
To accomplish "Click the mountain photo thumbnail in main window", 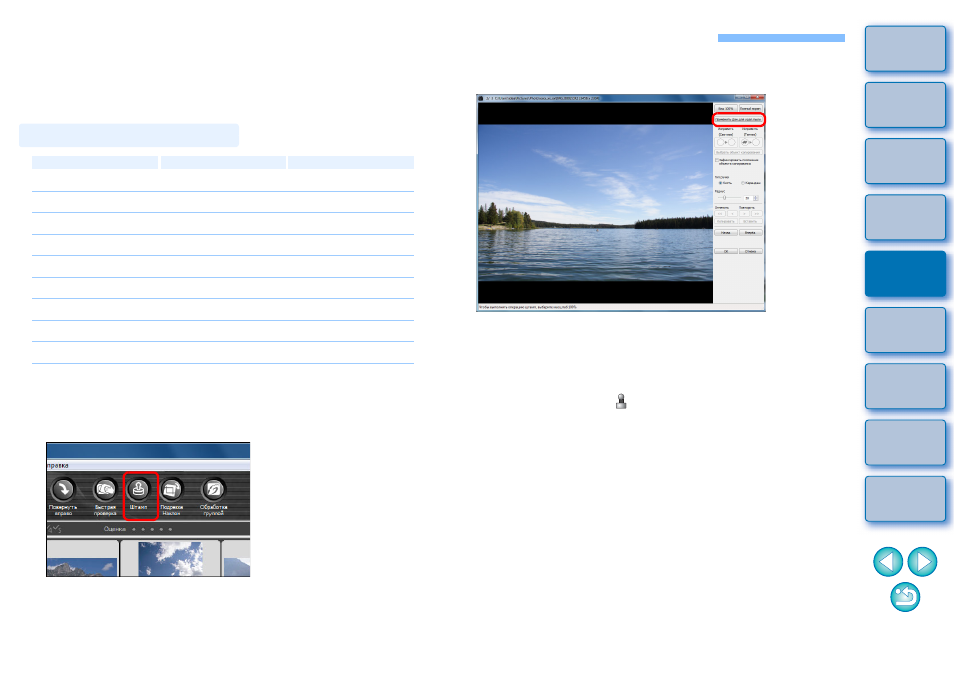I will (82, 568).
